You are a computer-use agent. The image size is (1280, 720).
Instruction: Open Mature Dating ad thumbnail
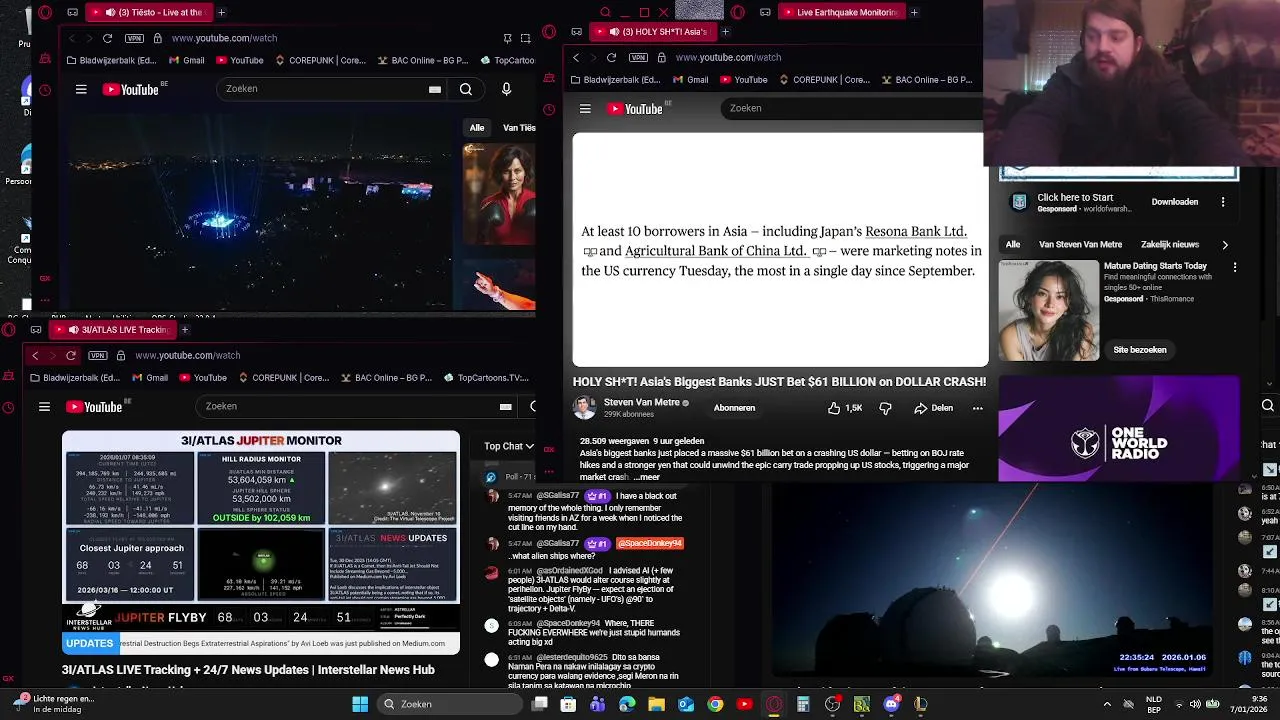click(x=1048, y=310)
